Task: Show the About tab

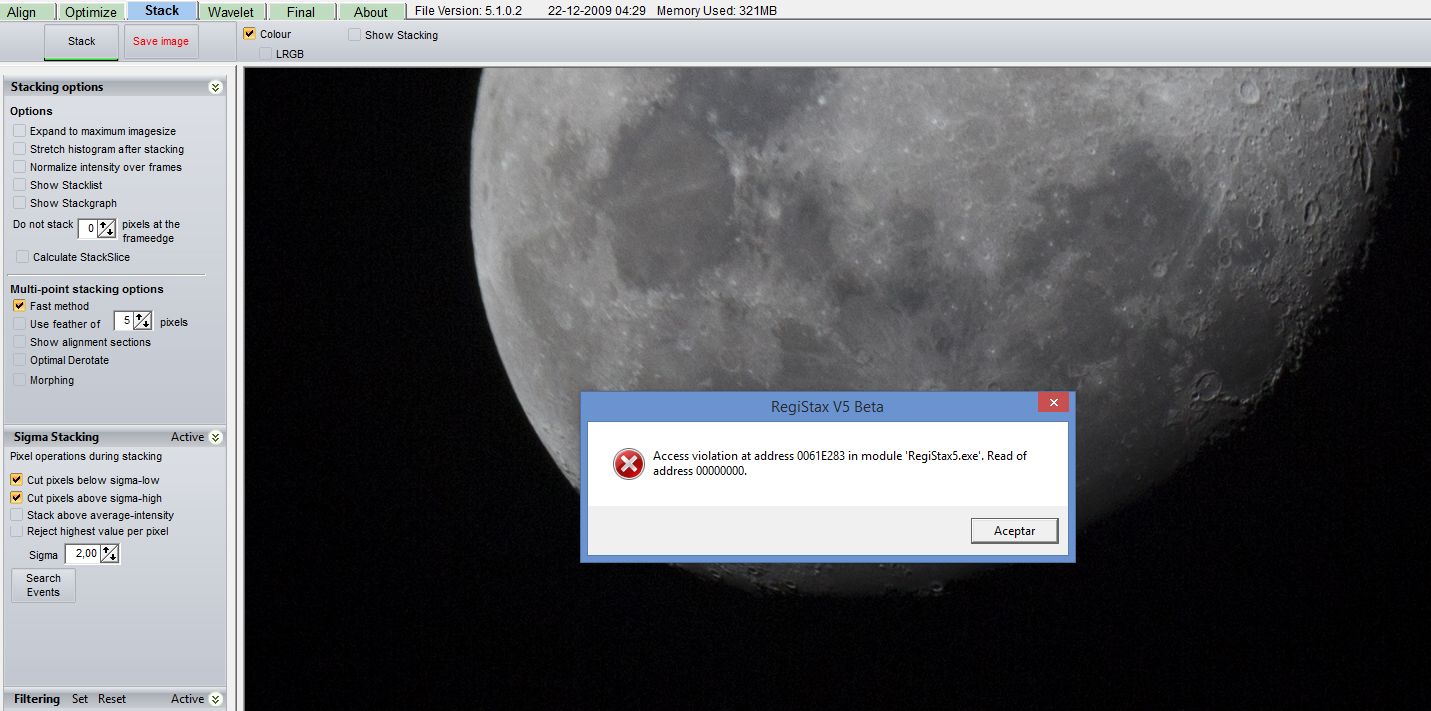Action: [x=371, y=12]
